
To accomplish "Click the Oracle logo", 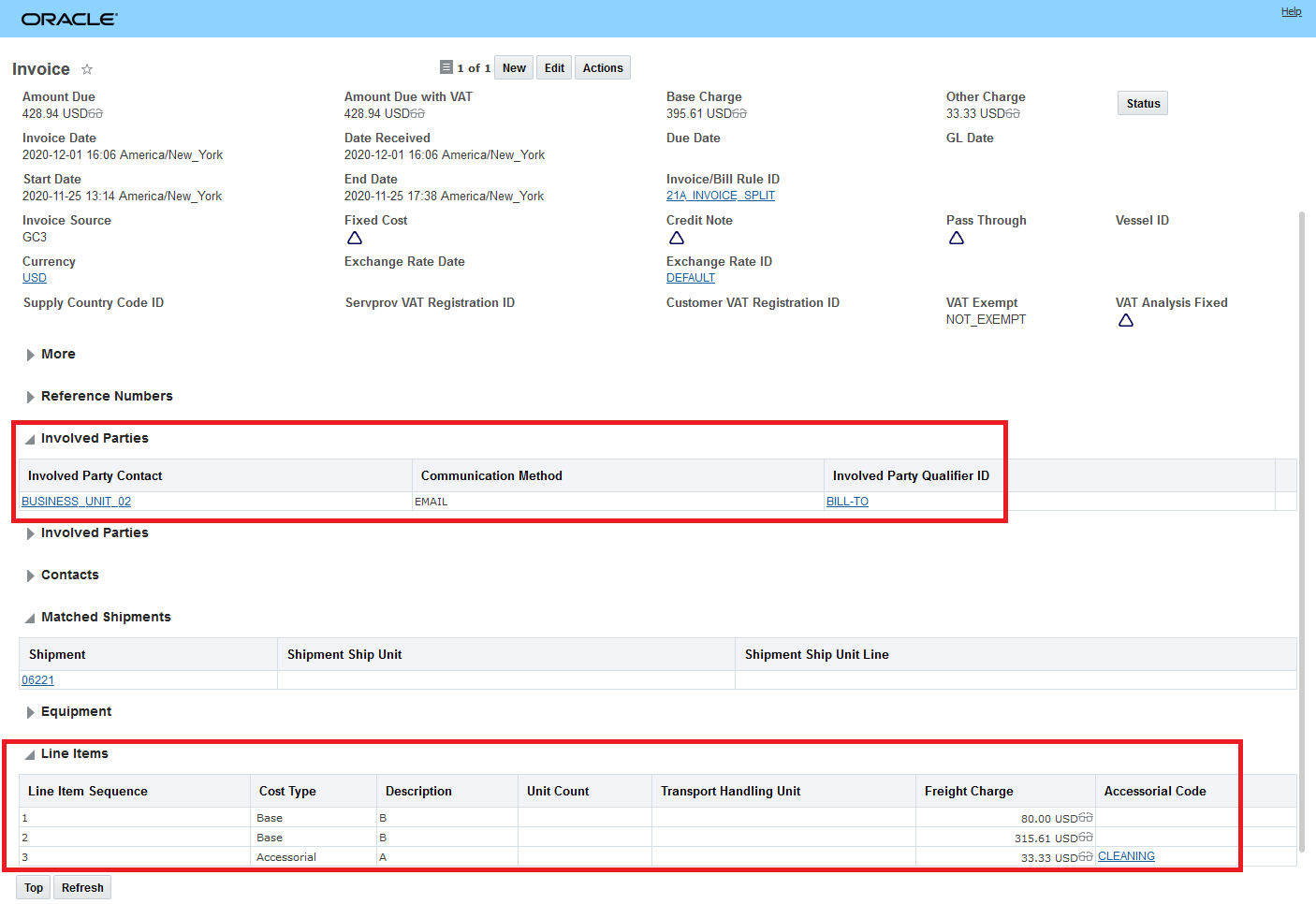I will click(x=69, y=19).
